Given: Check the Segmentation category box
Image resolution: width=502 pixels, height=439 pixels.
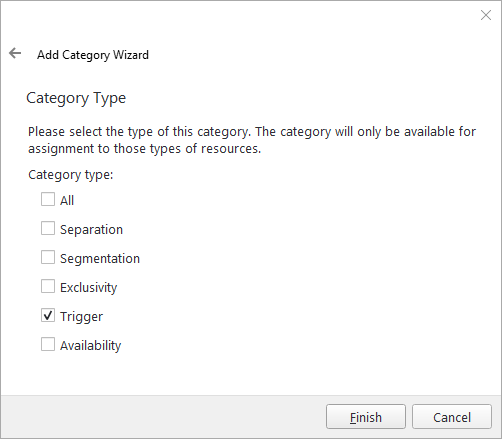Looking at the screenshot, I should 48,257.
